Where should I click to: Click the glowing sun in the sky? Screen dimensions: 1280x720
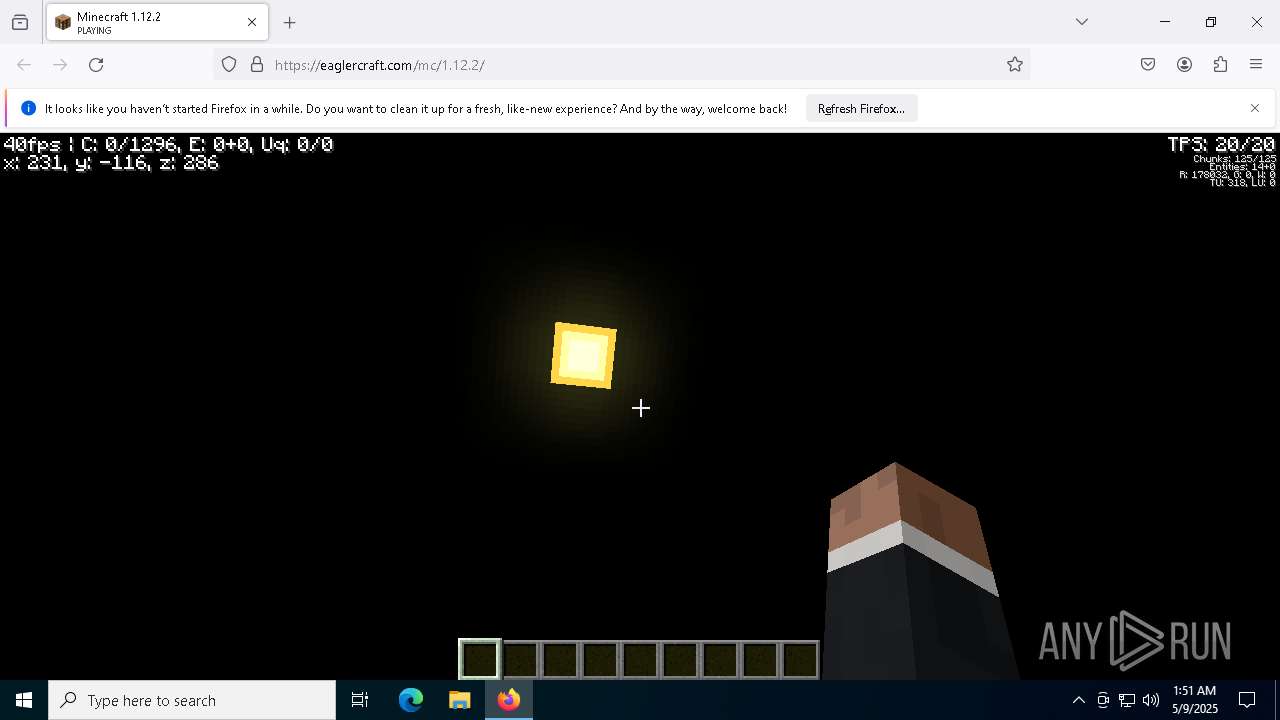point(584,355)
